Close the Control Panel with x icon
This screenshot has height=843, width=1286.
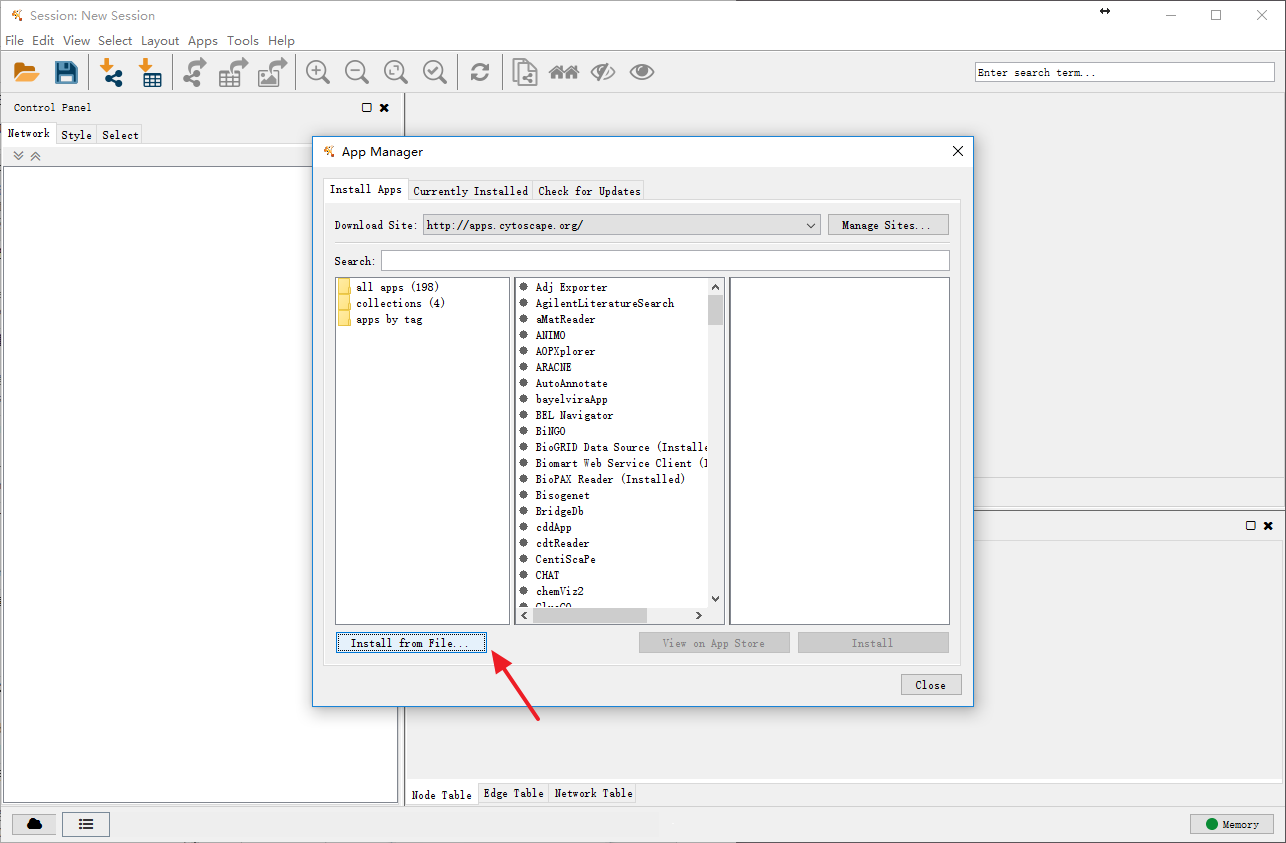click(384, 107)
